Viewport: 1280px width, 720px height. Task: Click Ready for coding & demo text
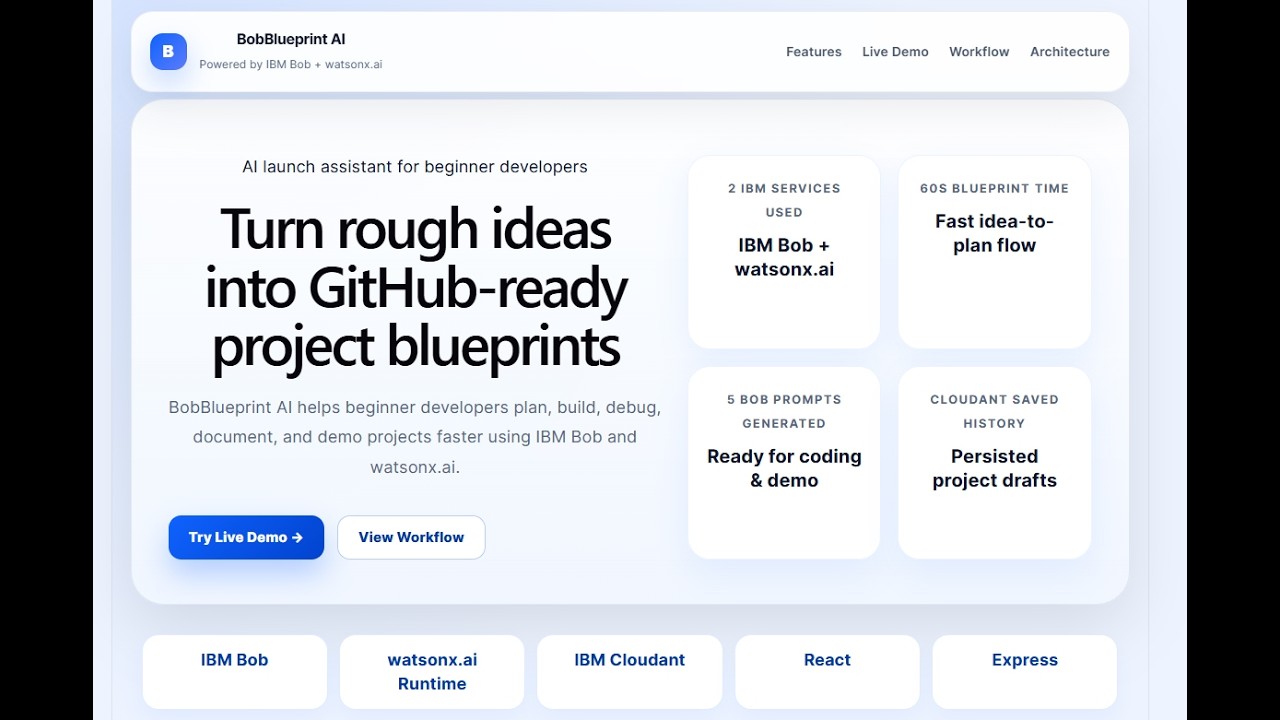pyautogui.click(x=784, y=468)
